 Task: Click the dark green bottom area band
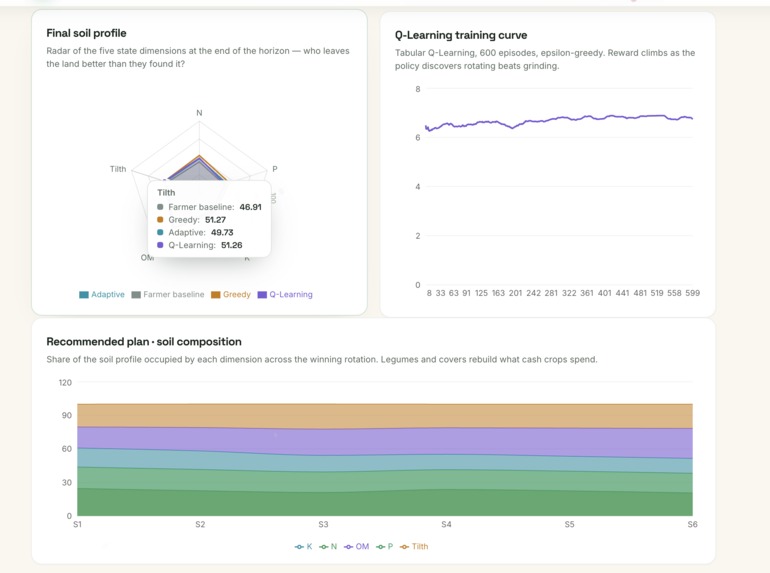click(385, 503)
